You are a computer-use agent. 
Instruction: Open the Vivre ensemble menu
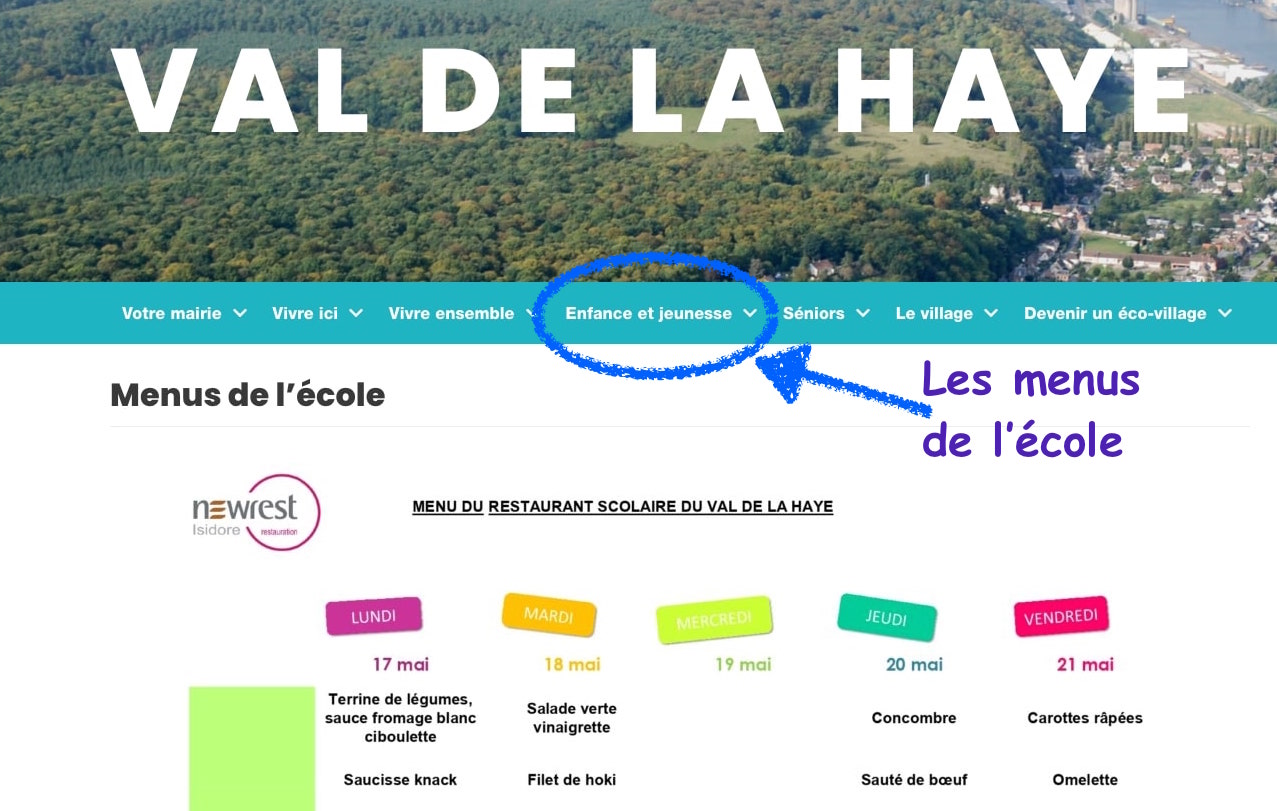(x=451, y=313)
